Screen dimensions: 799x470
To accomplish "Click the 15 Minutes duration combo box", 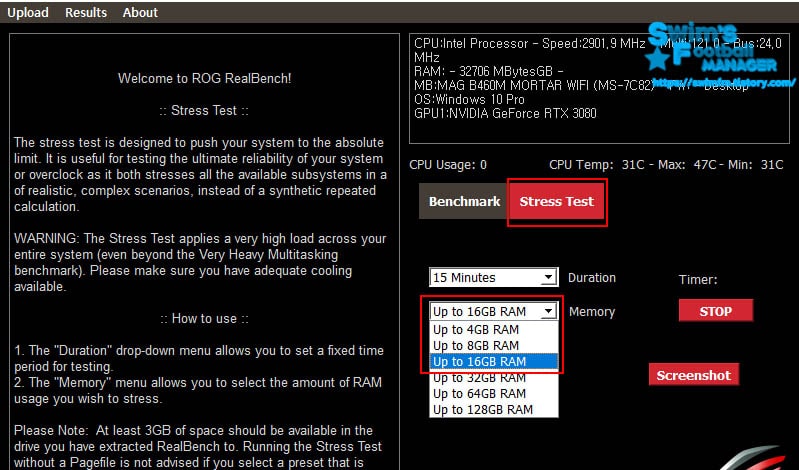I will (x=493, y=277).
